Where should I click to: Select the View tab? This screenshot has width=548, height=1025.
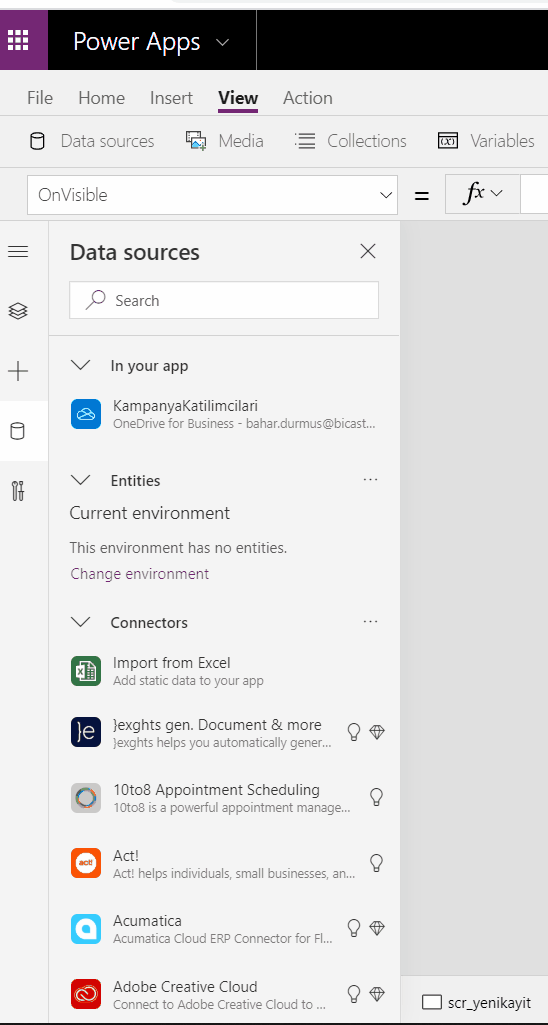238,98
